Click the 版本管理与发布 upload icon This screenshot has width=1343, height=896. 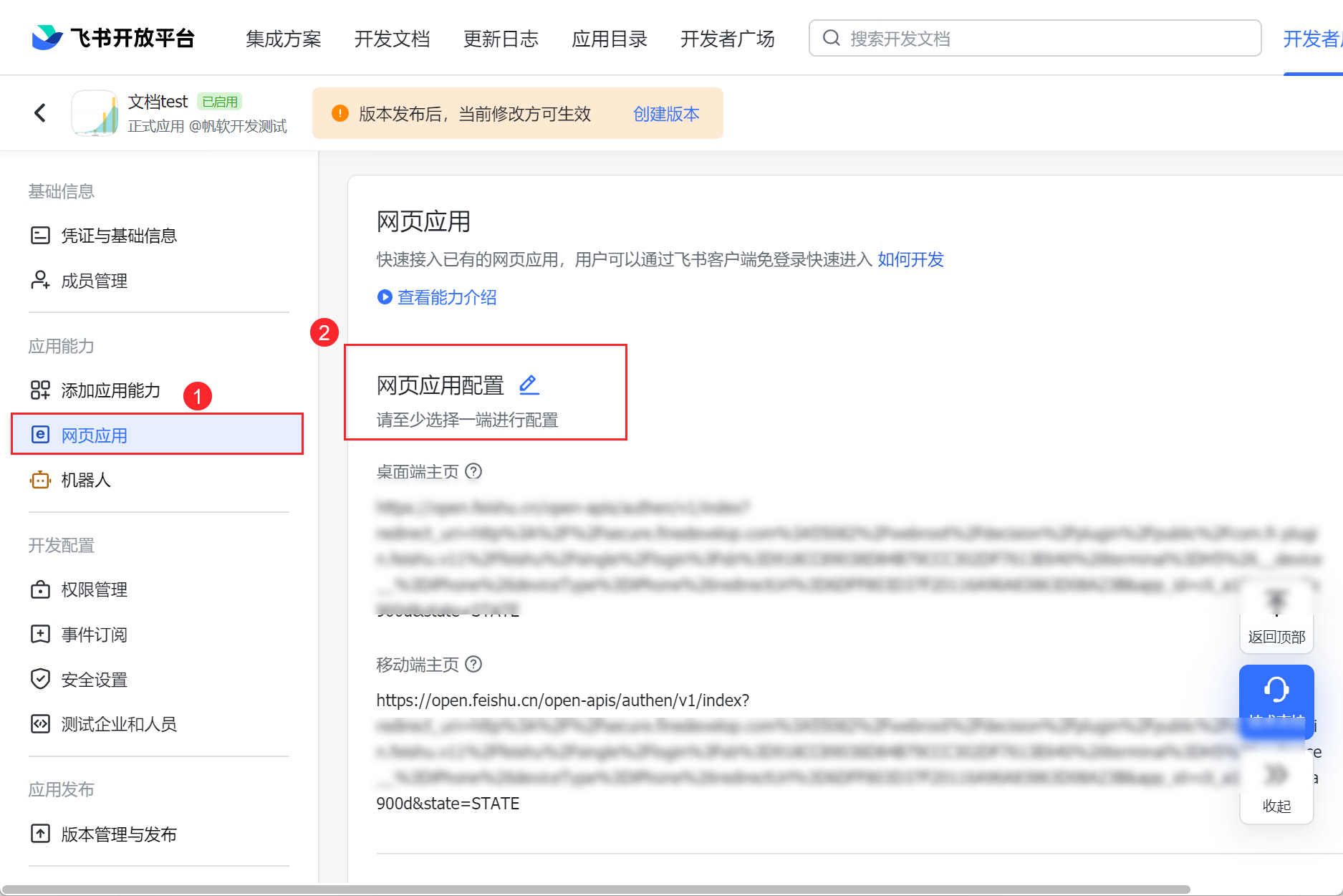[x=40, y=834]
